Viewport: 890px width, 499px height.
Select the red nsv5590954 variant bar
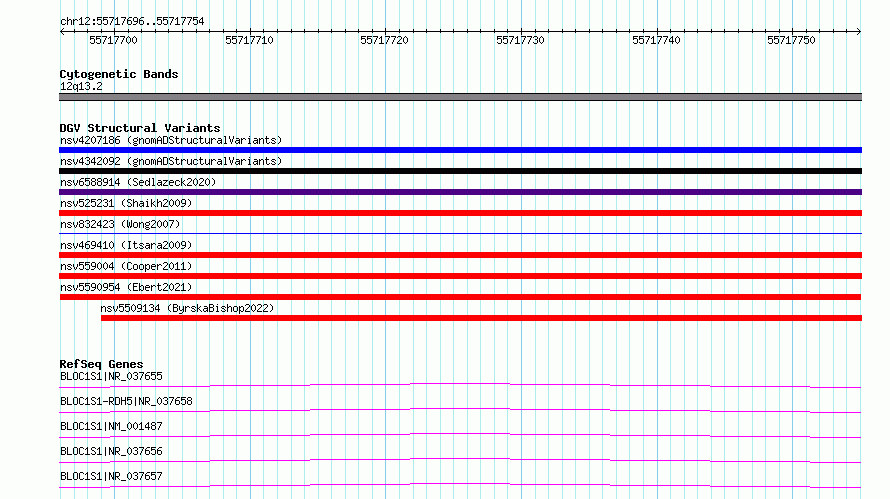click(460, 297)
